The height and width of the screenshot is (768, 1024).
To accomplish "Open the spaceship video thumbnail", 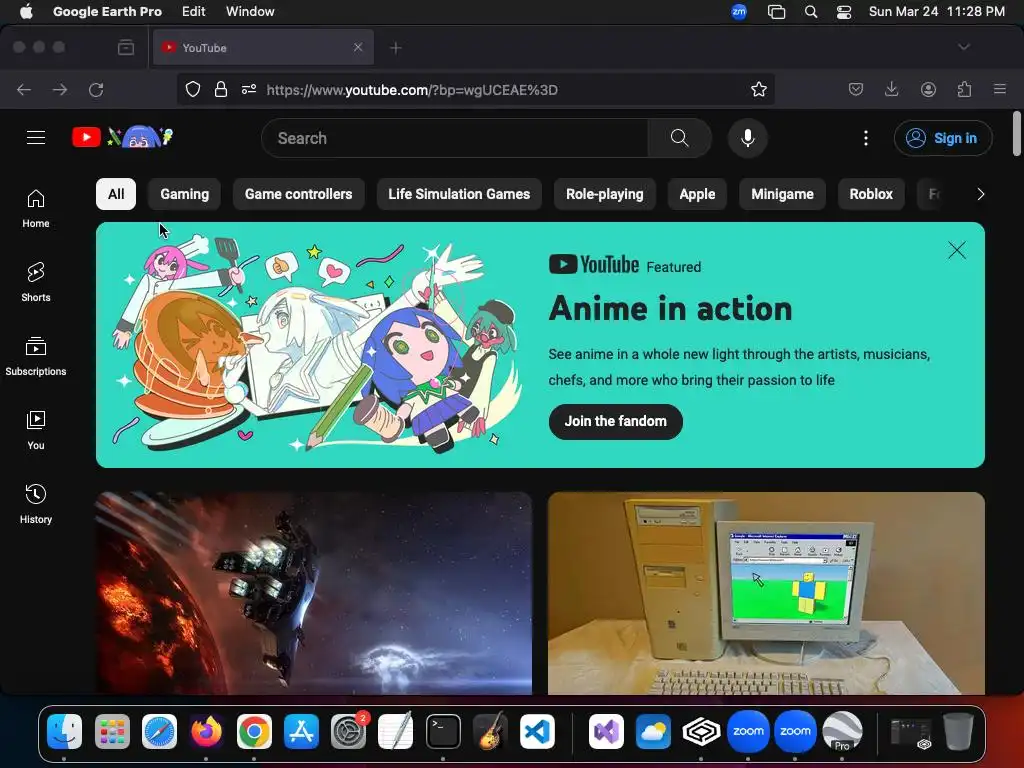I will point(314,593).
